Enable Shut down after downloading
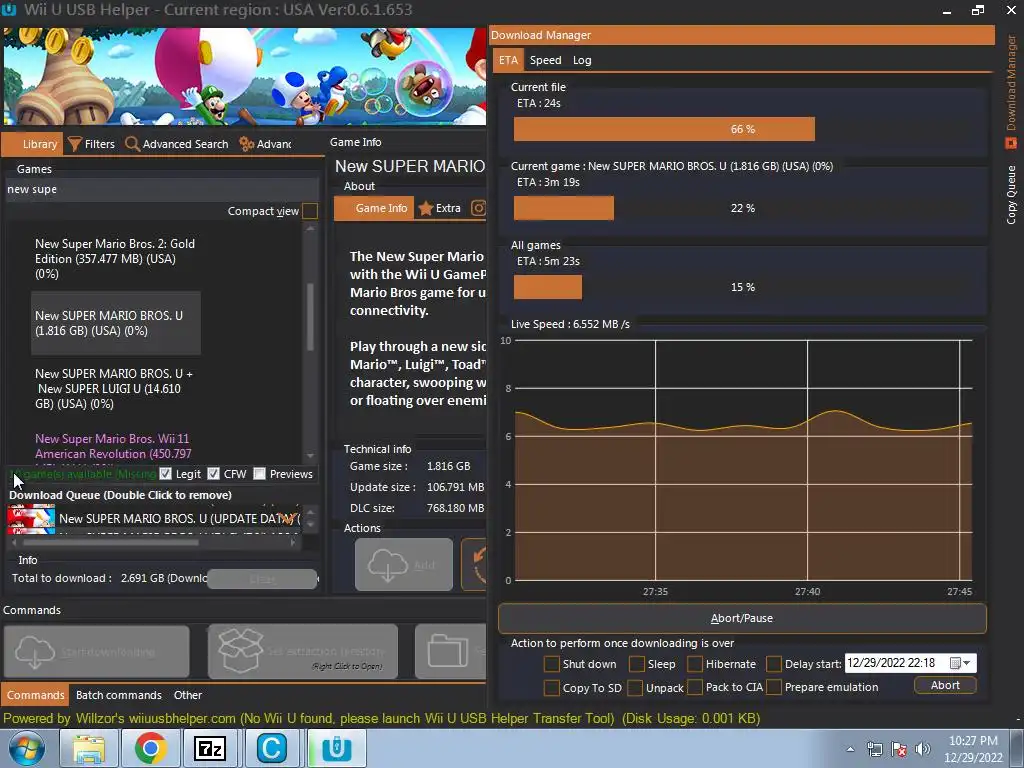This screenshot has width=1024, height=768. pyautogui.click(x=552, y=664)
